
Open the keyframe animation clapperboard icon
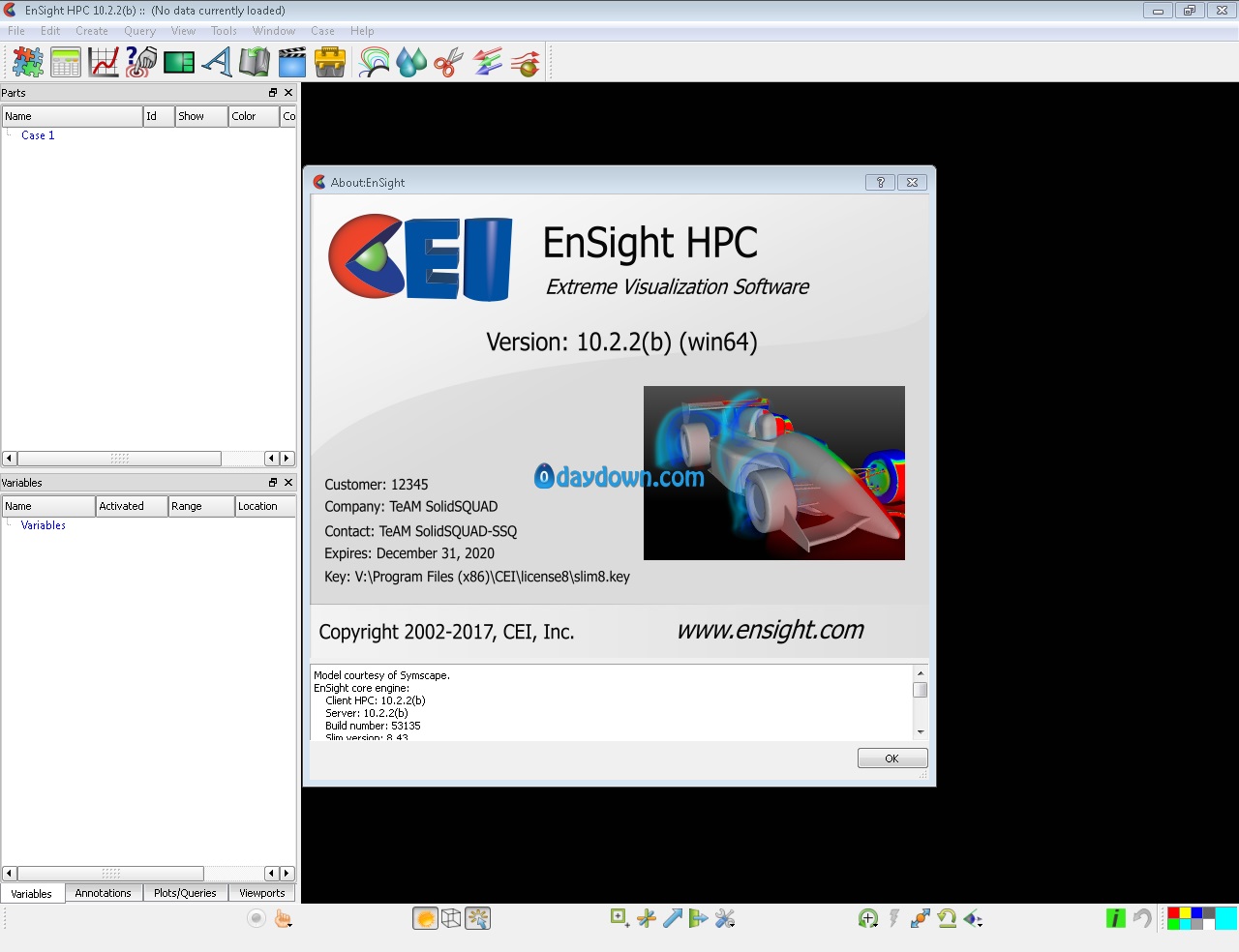292,62
